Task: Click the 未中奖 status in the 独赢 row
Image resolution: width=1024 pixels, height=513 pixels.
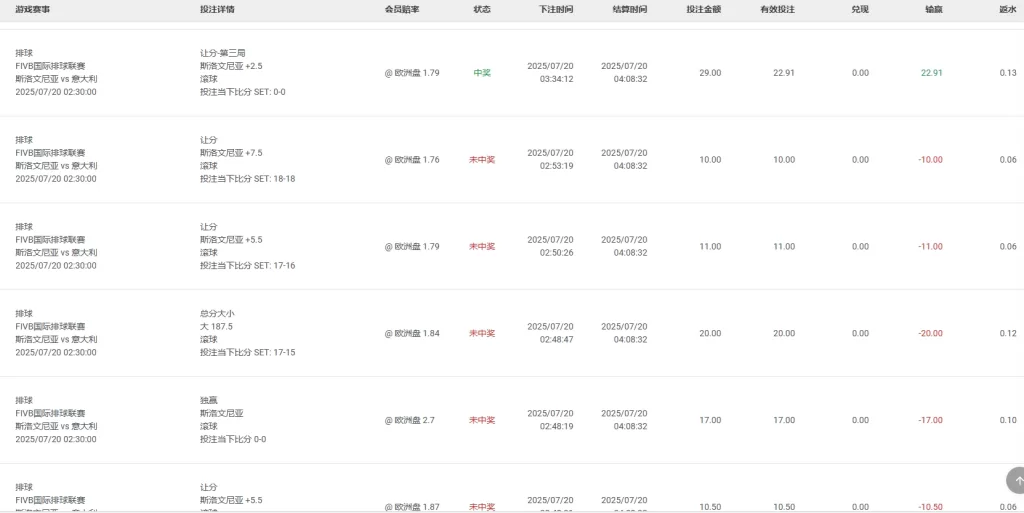Action: [x=482, y=420]
